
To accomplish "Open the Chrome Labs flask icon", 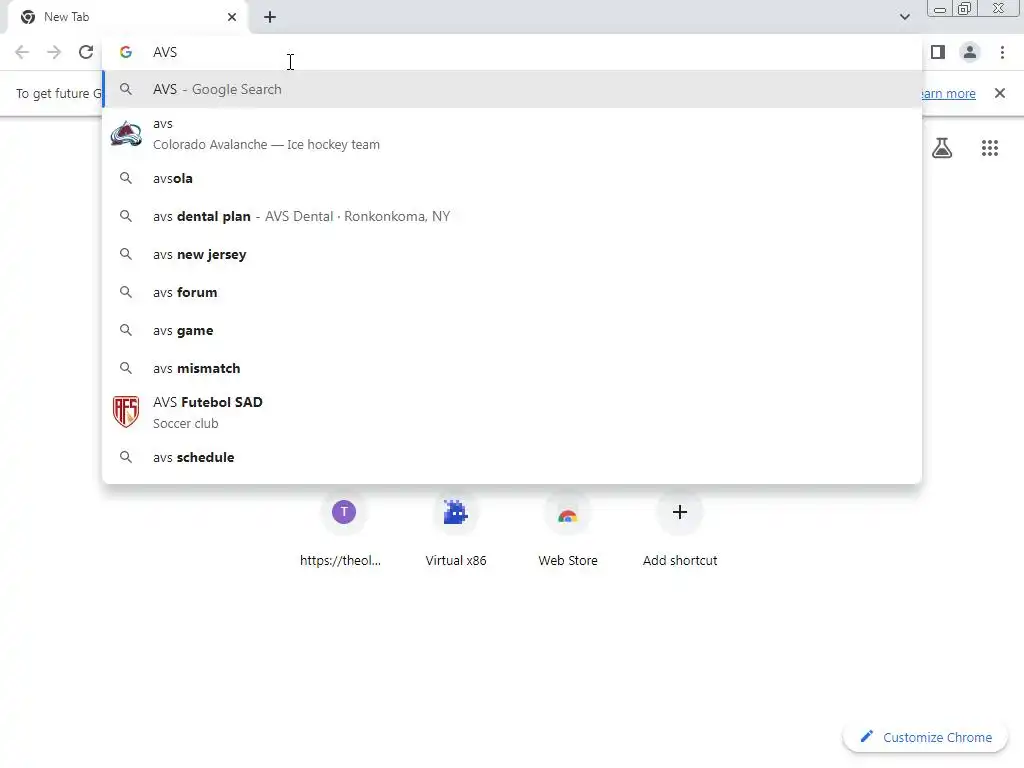I will (x=942, y=148).
